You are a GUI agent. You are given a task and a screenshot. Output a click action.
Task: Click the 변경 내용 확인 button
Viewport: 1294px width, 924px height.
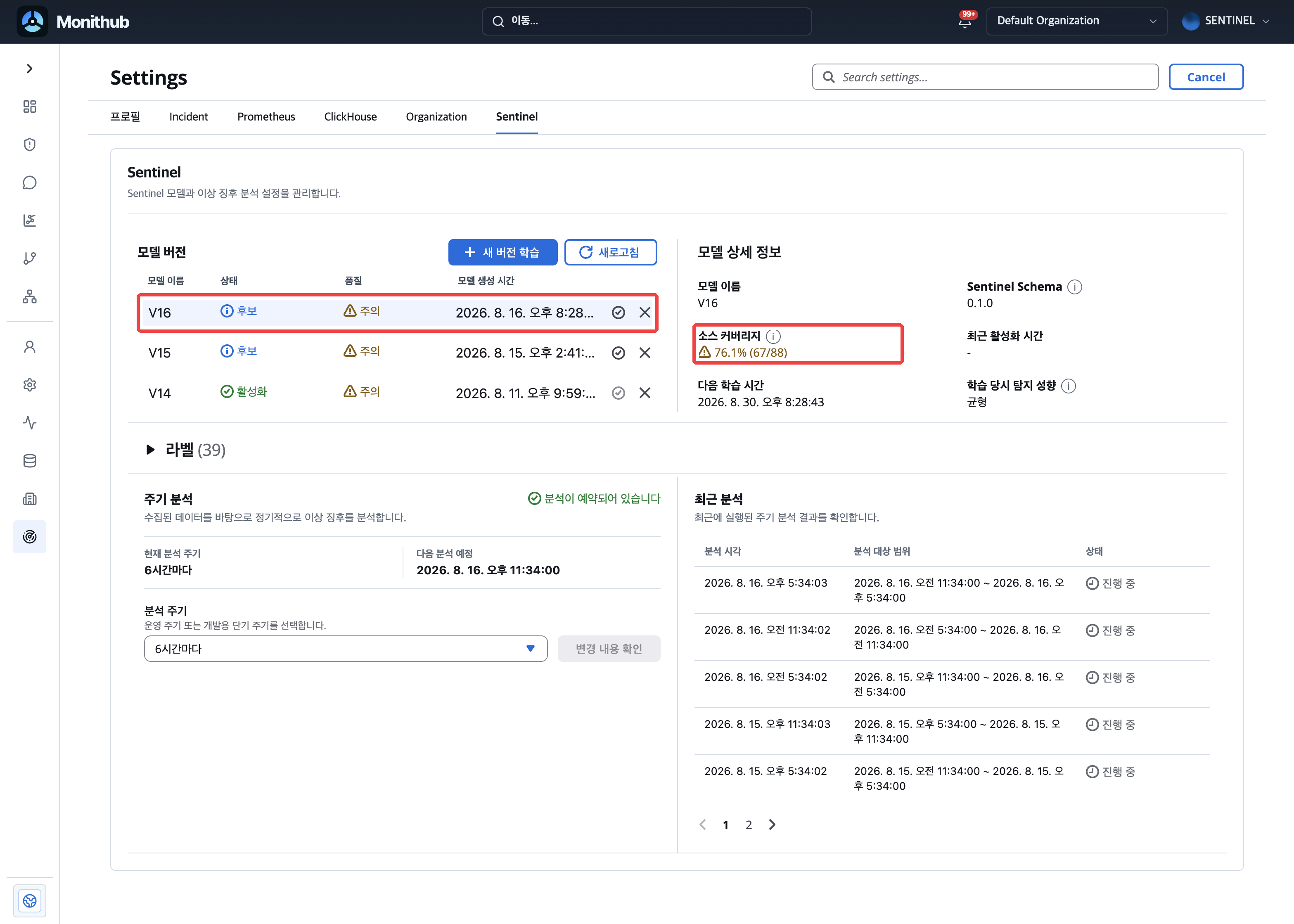609,649
